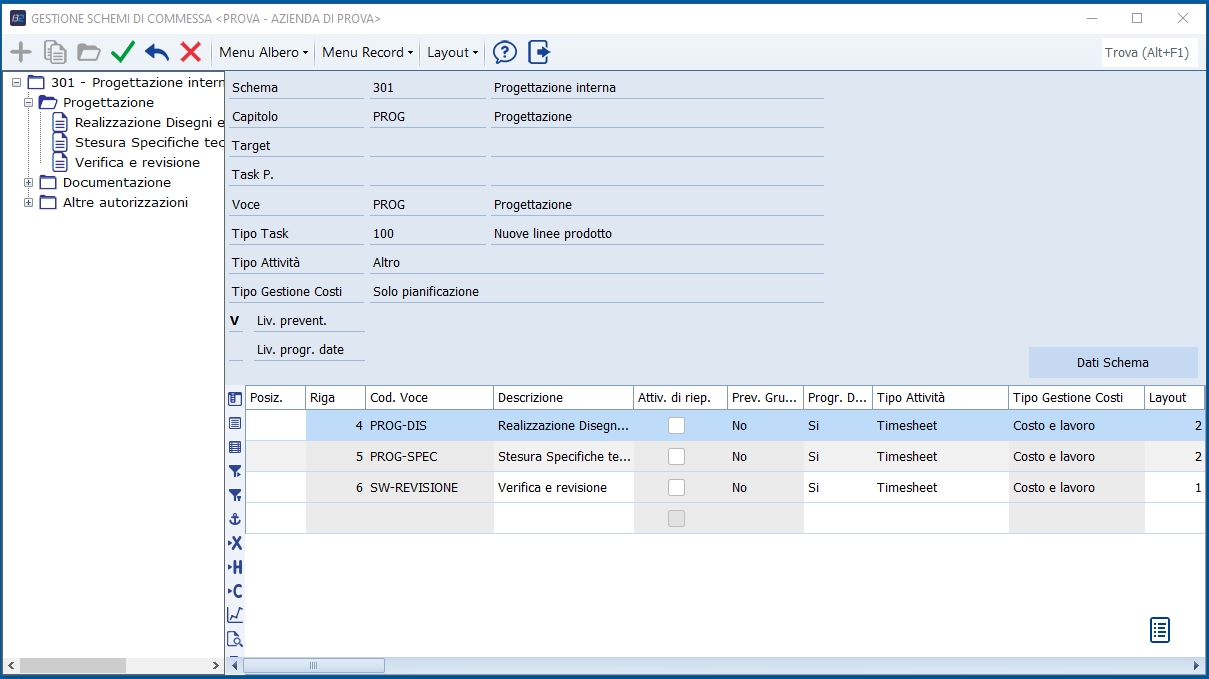Toggle Attiv. di riep. checkbox for SW-REVISIONE row
Screen dimensions: 1209x679
click(x=677, y=487)
